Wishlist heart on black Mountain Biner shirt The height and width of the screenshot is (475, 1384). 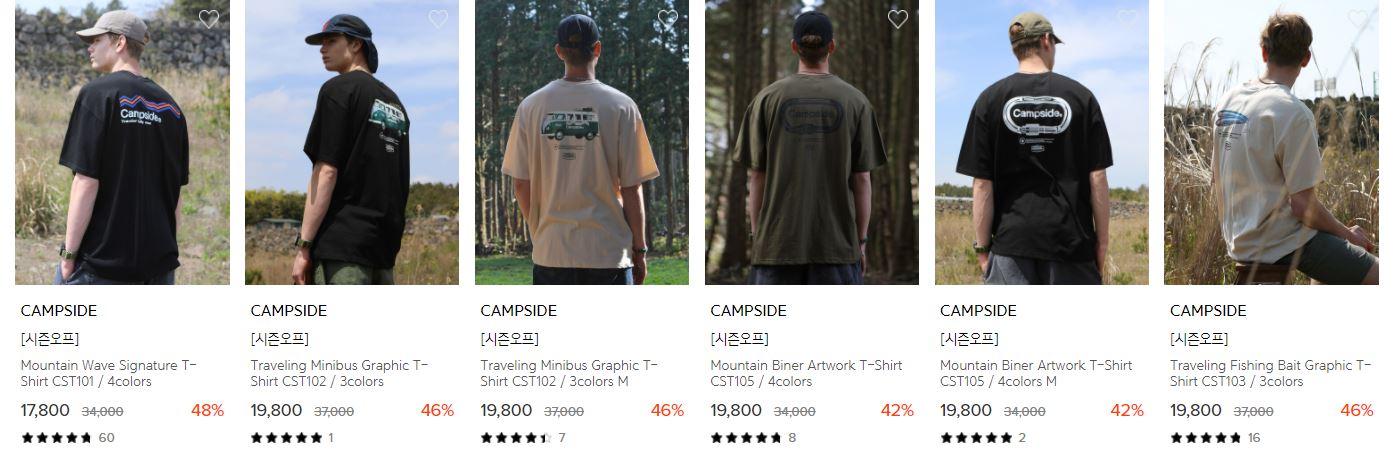[x=1128, y=19]
